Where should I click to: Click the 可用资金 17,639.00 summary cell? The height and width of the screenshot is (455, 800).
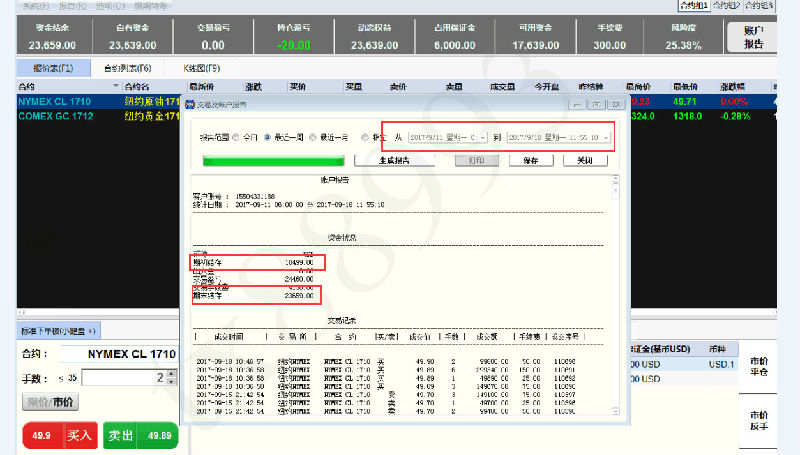click(x=535, y=36)
